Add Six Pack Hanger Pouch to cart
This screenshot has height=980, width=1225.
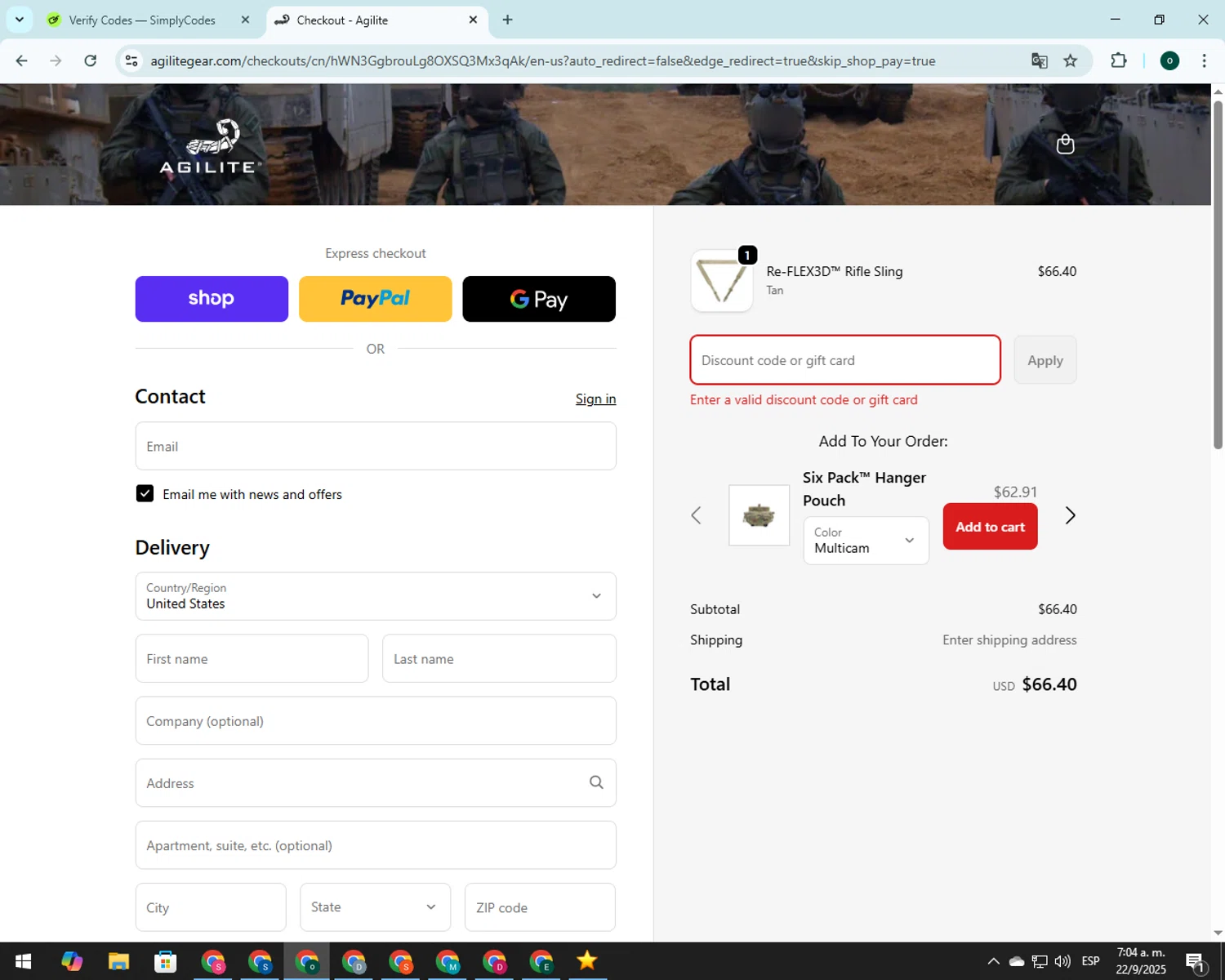[x=990, y=527]
